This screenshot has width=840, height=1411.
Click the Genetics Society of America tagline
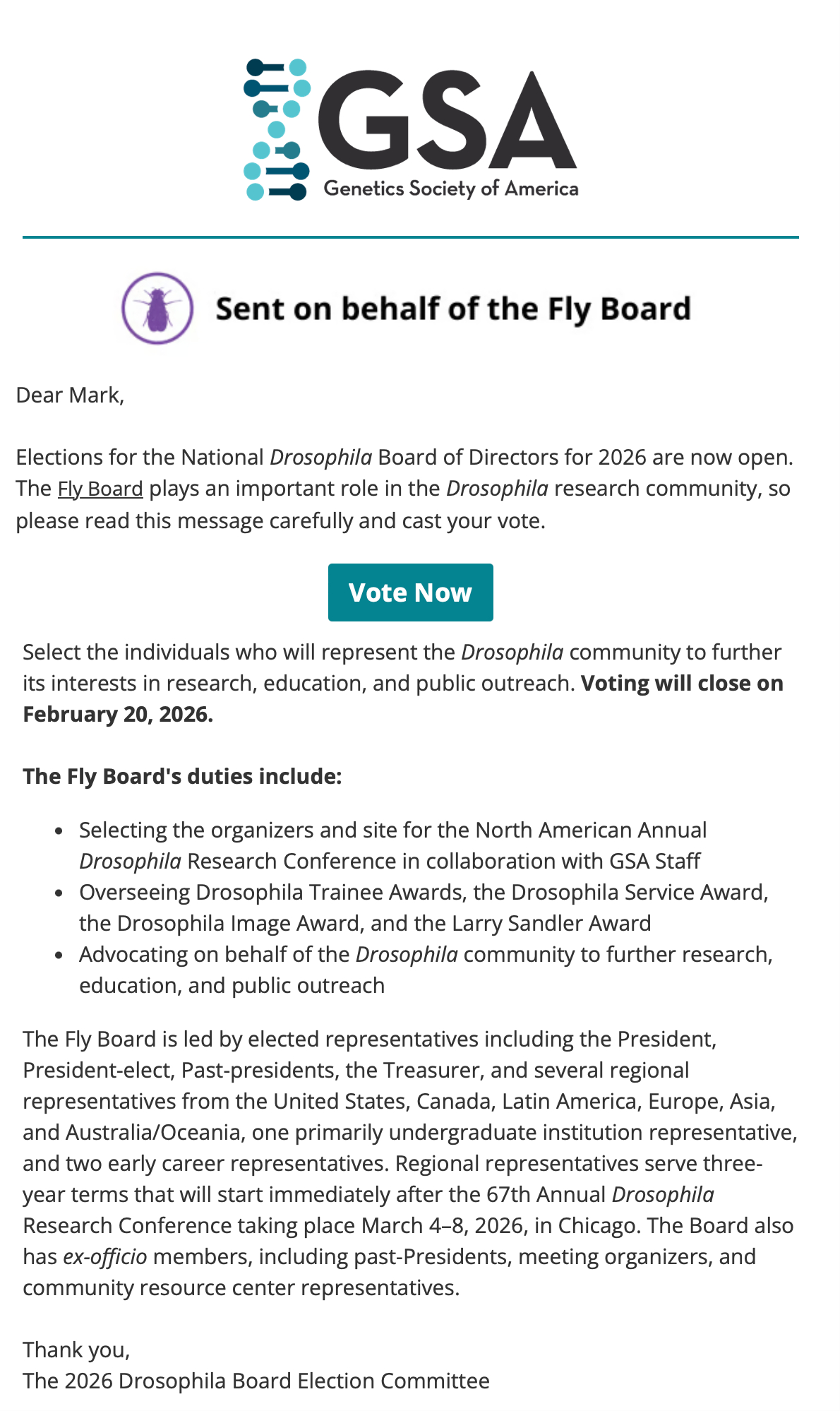(x=451, y=189)
